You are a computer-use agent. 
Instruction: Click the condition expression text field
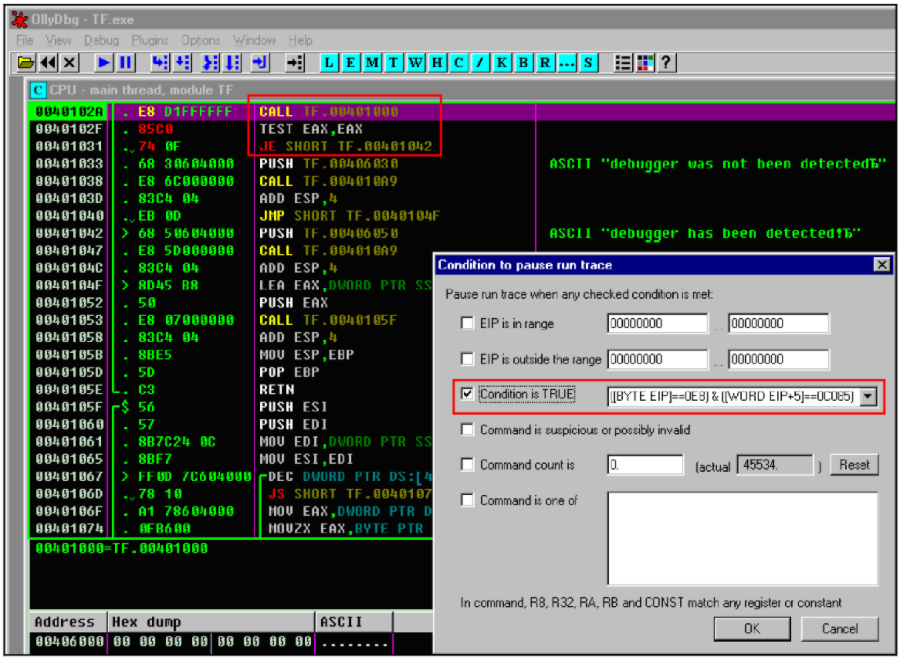pos(733,396)
